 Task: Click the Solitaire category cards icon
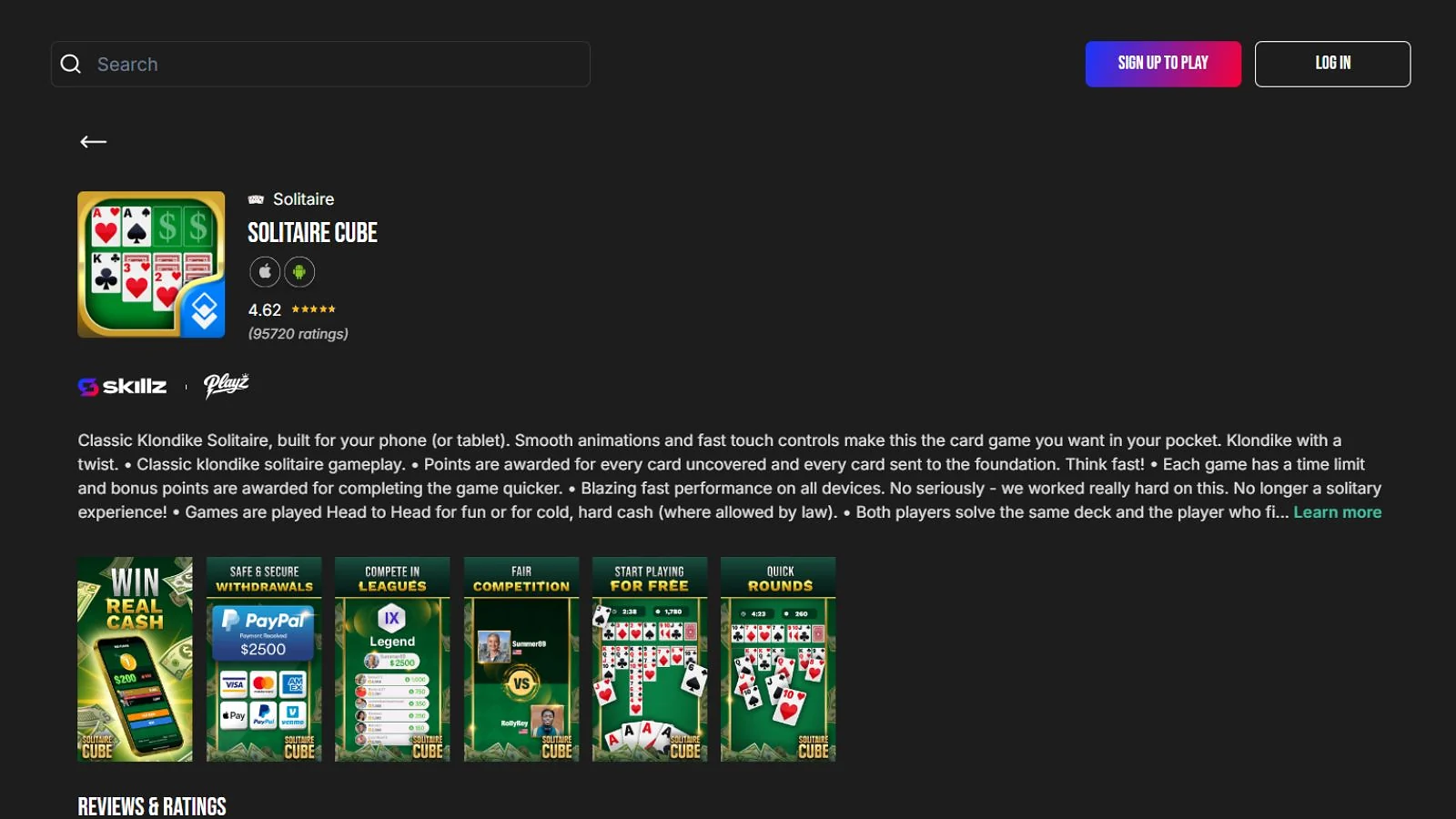pyautogui.click(x=256, y=199)
